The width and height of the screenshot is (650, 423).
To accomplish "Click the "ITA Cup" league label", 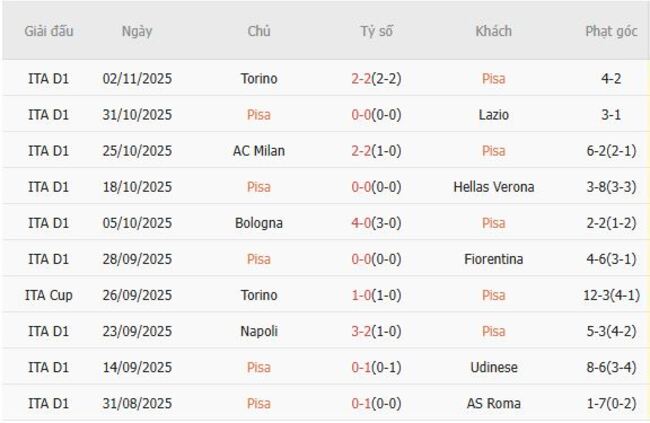I will click(49, 295).
